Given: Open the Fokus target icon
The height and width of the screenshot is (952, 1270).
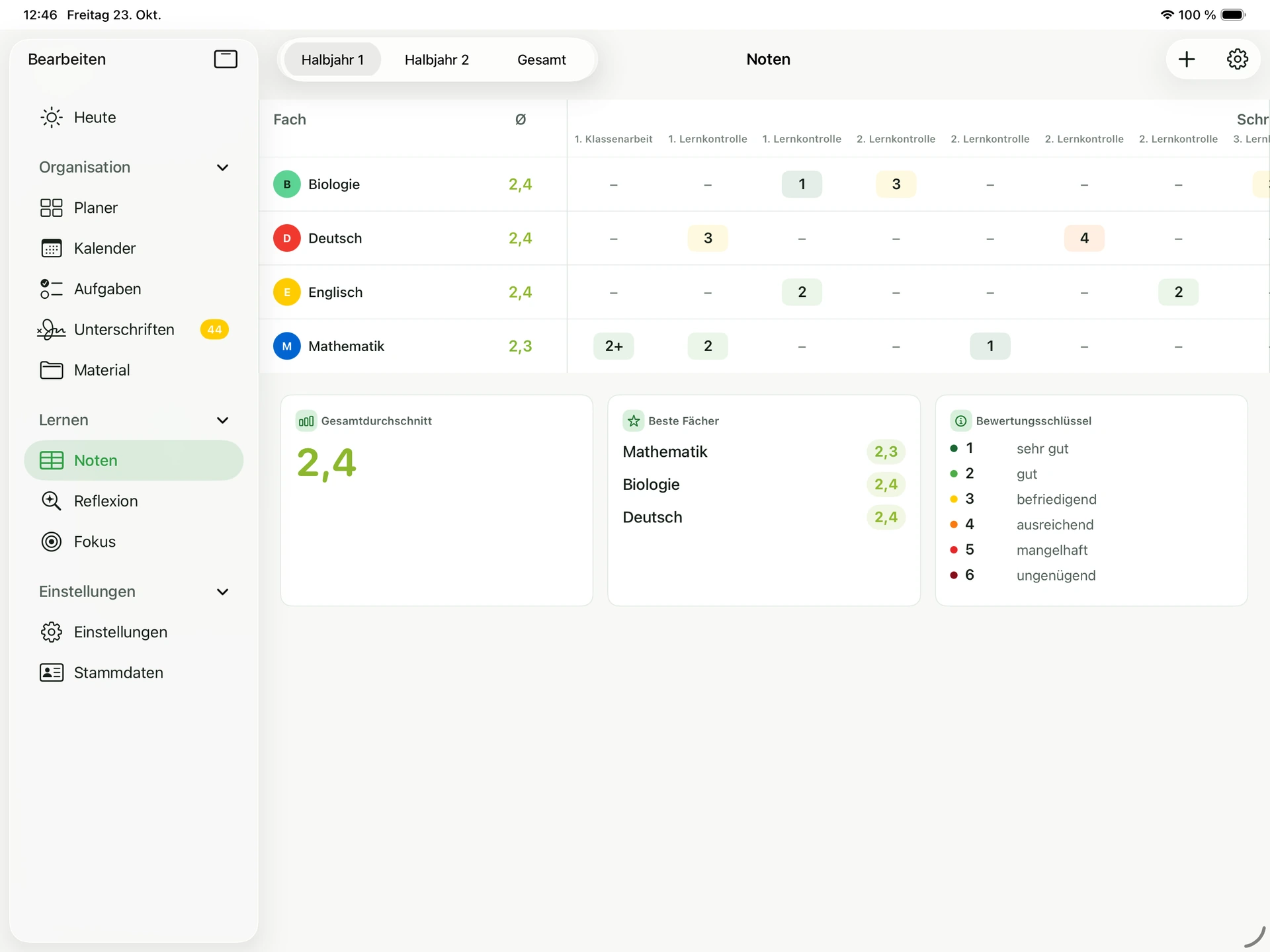Looking at the screenshot, I should 52,542.
